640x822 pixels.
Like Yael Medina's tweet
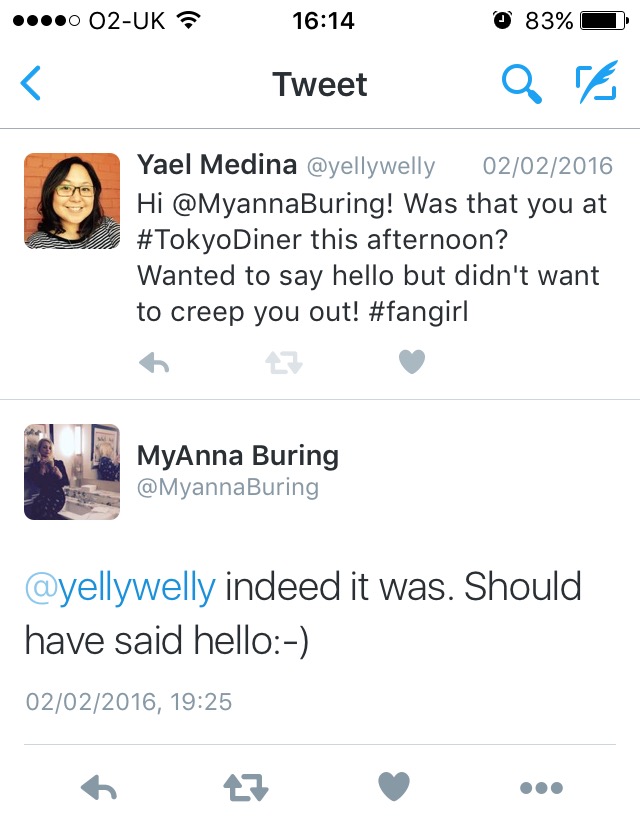pos(411,361)
